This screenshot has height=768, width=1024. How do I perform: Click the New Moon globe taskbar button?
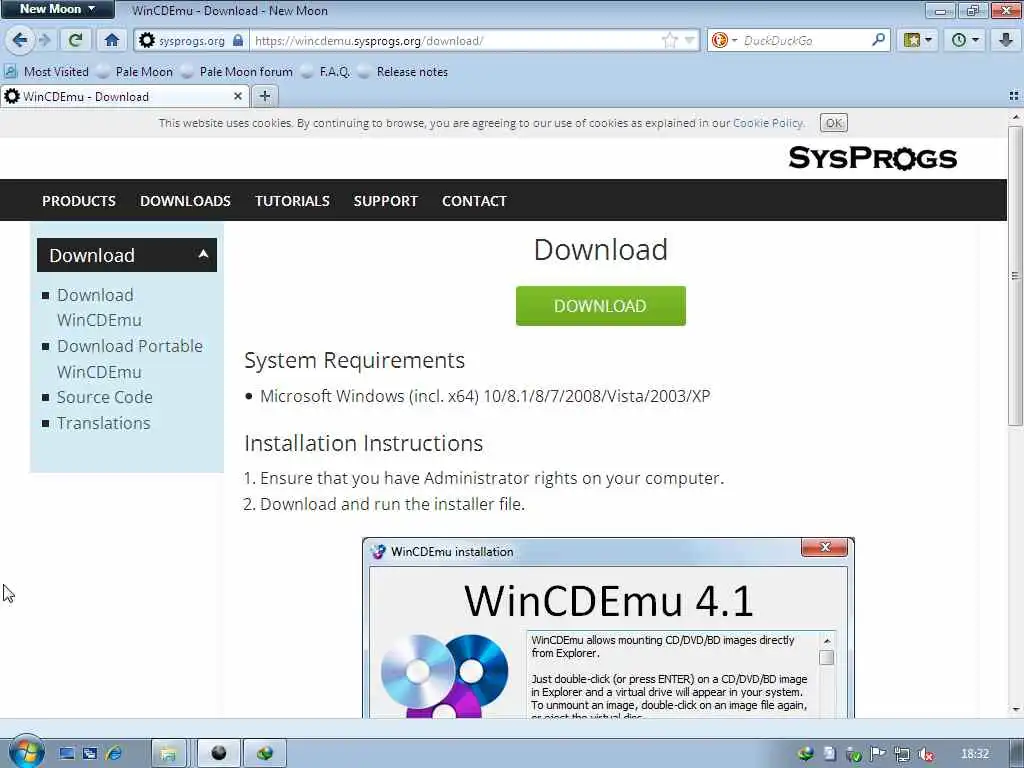click(x=264, y=754)
